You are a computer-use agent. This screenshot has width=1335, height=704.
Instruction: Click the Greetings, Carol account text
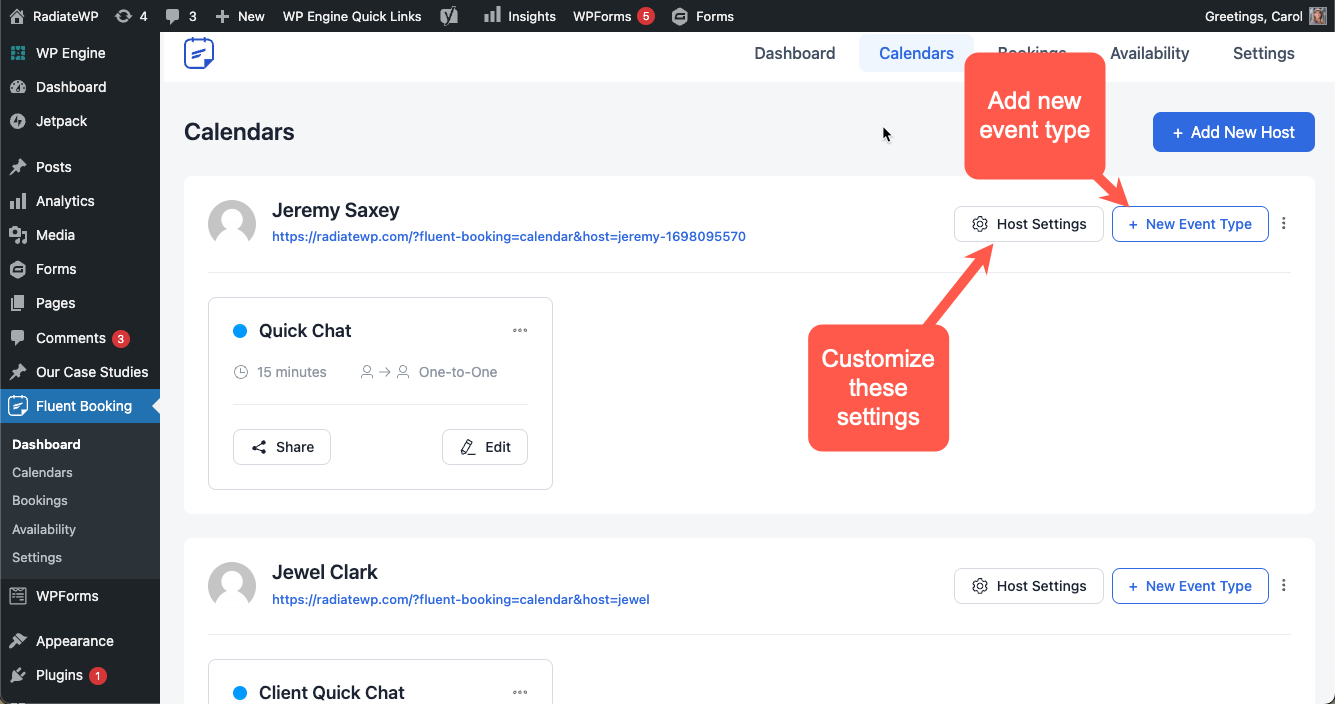pyautogui.click(x=1254, y=16)
